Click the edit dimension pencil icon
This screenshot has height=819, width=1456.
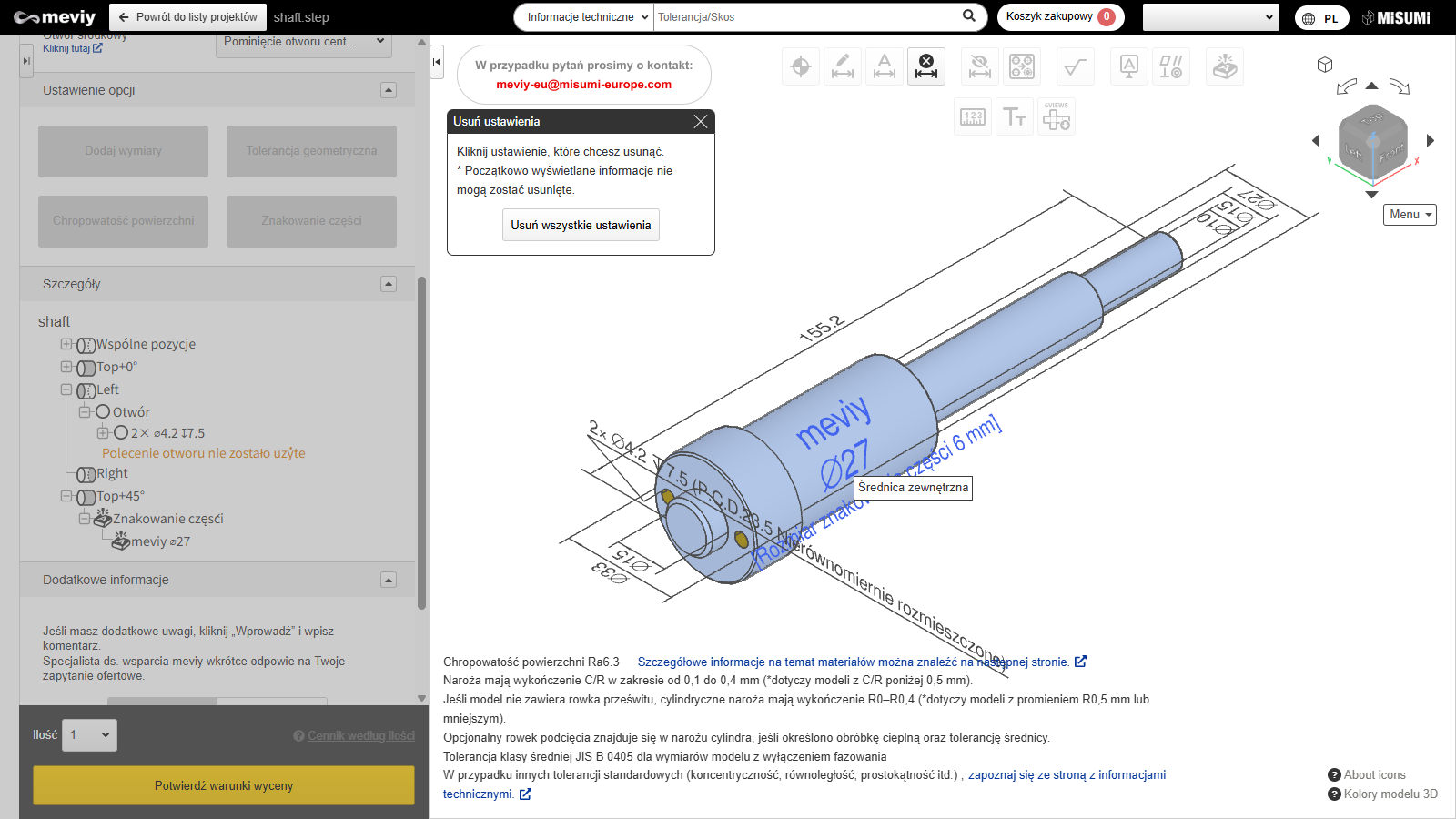[843, 66]
